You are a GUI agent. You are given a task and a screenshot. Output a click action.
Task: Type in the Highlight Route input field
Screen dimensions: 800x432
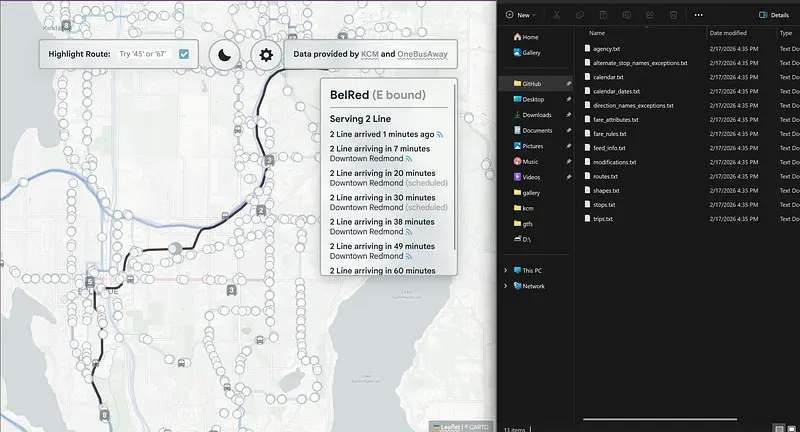(x=145, y=54)
